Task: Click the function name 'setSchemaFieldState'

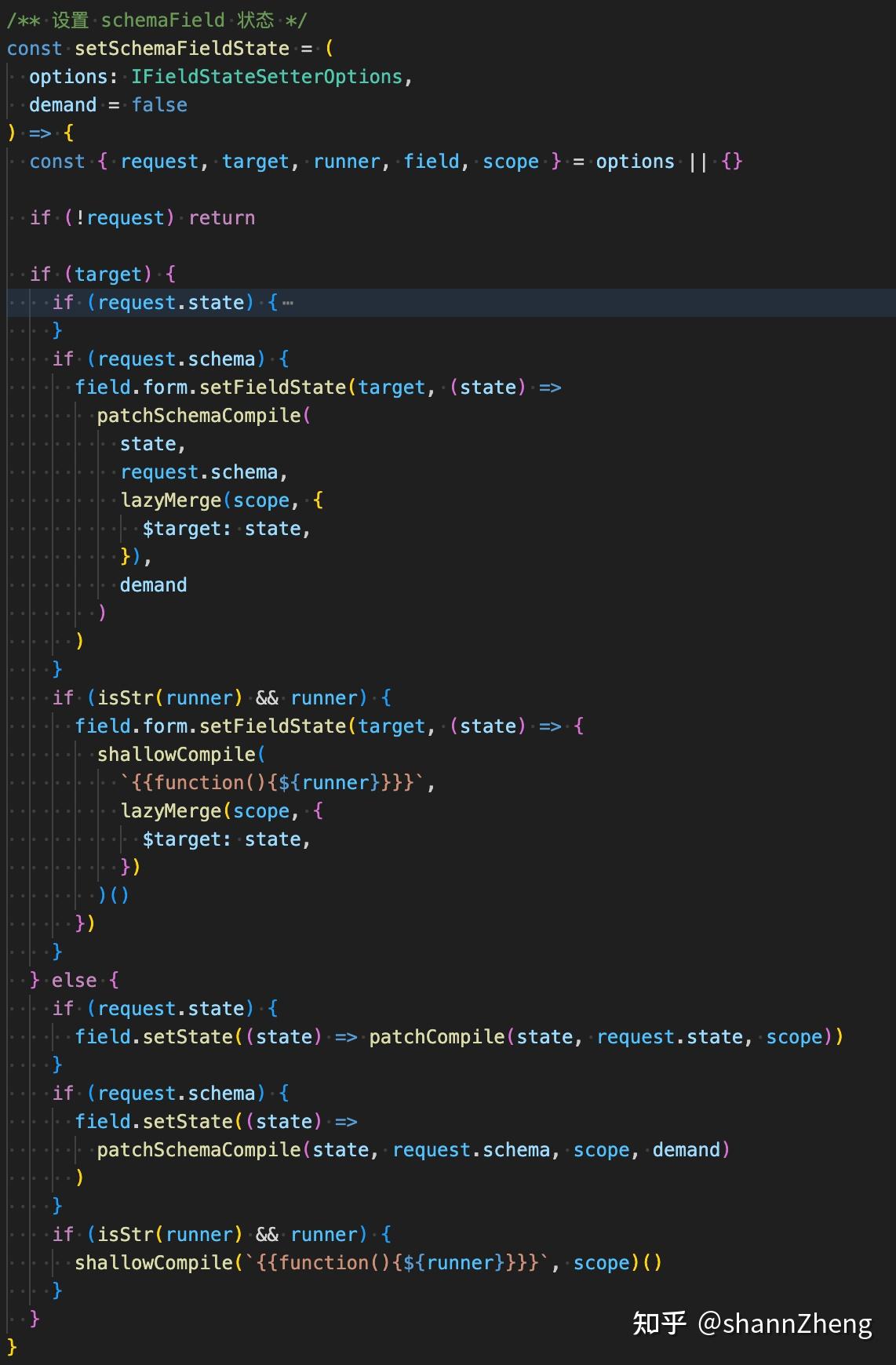Action: [182, 49]
